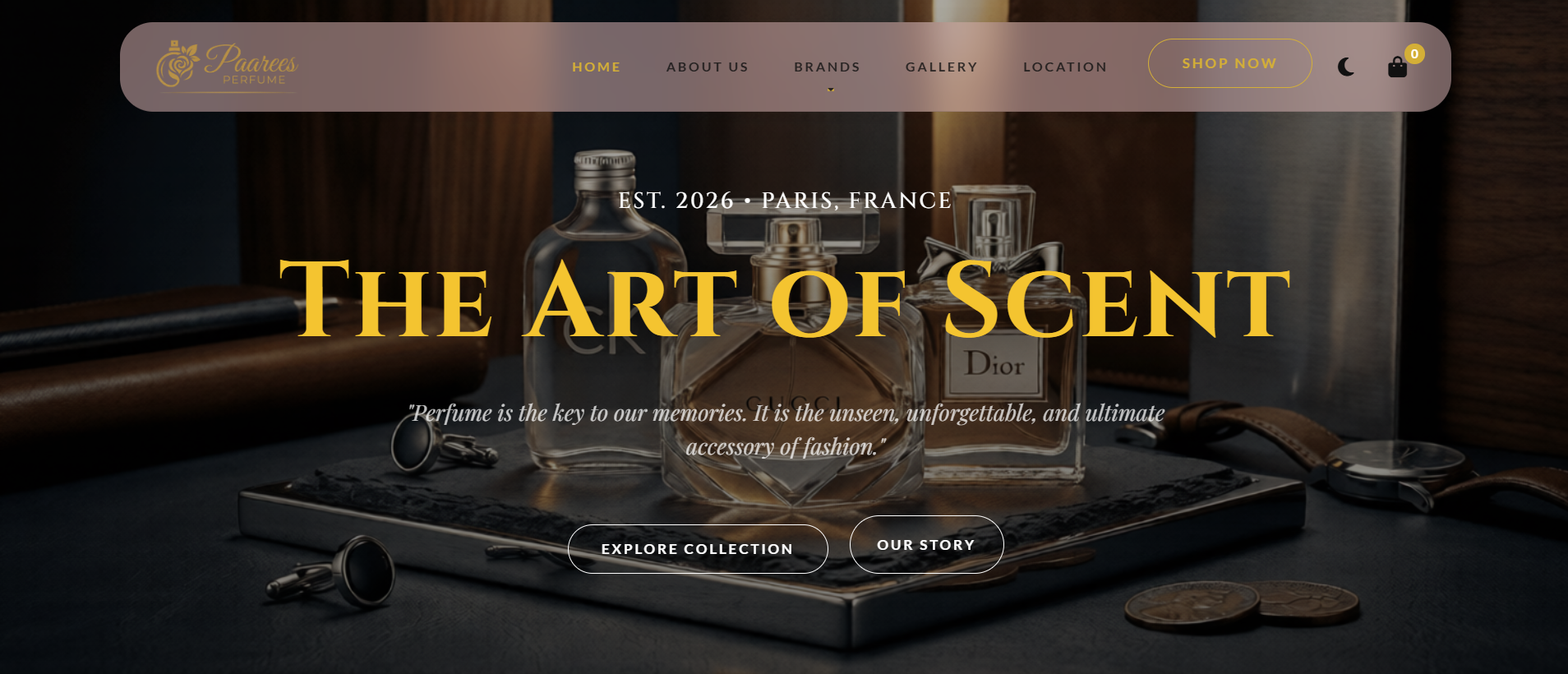Click the coins in the hero image

[x=1242, y=606]
